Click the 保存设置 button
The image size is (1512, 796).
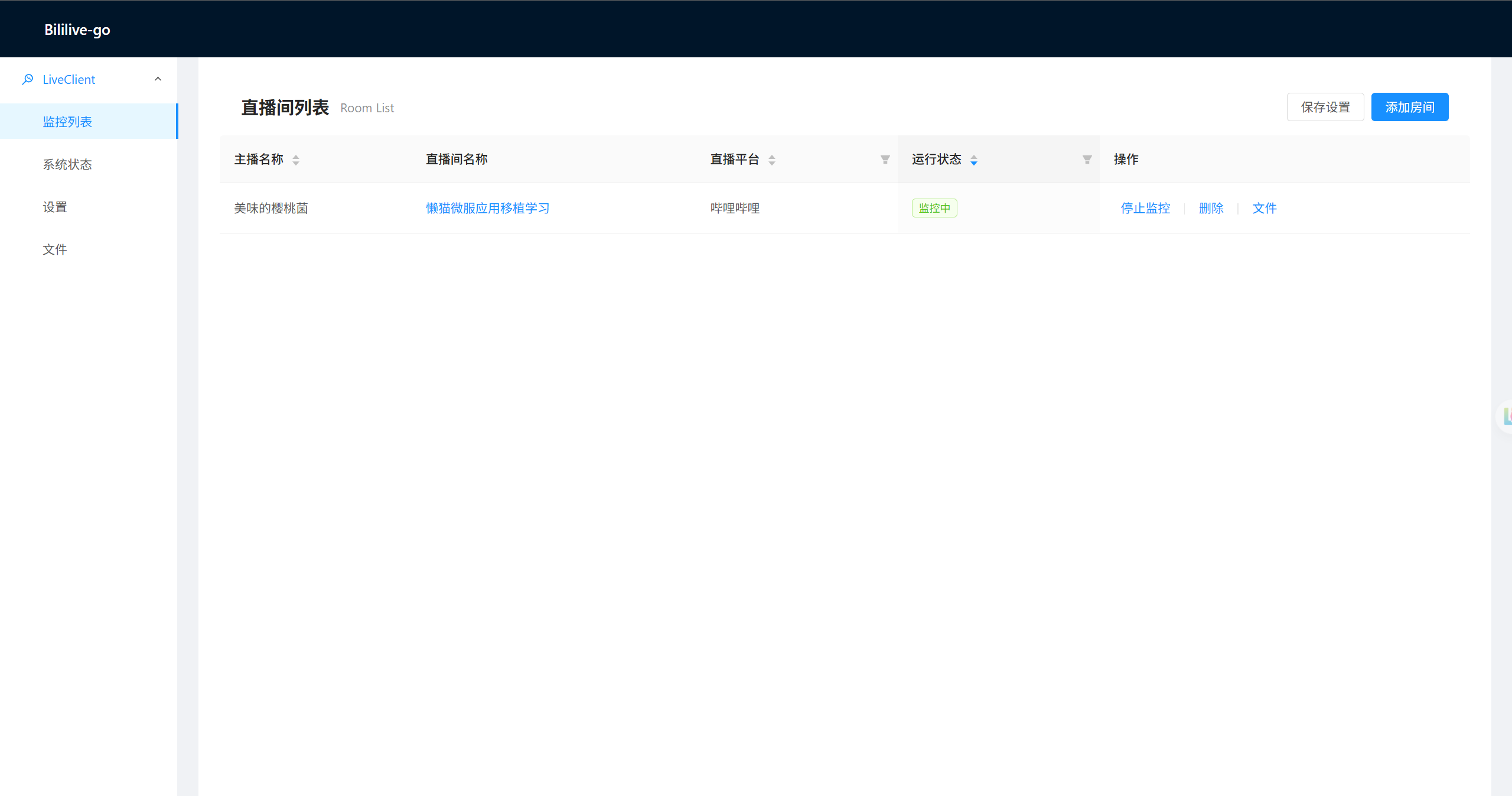(1325, 107)
